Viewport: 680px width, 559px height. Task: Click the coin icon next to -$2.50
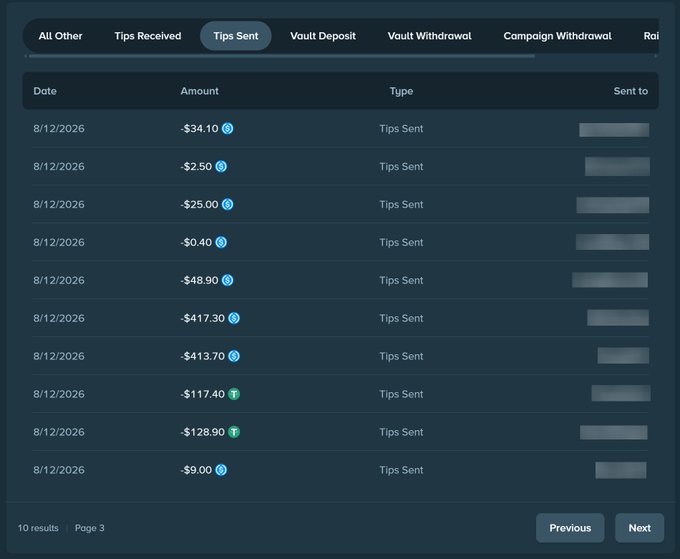pos(221,167)
